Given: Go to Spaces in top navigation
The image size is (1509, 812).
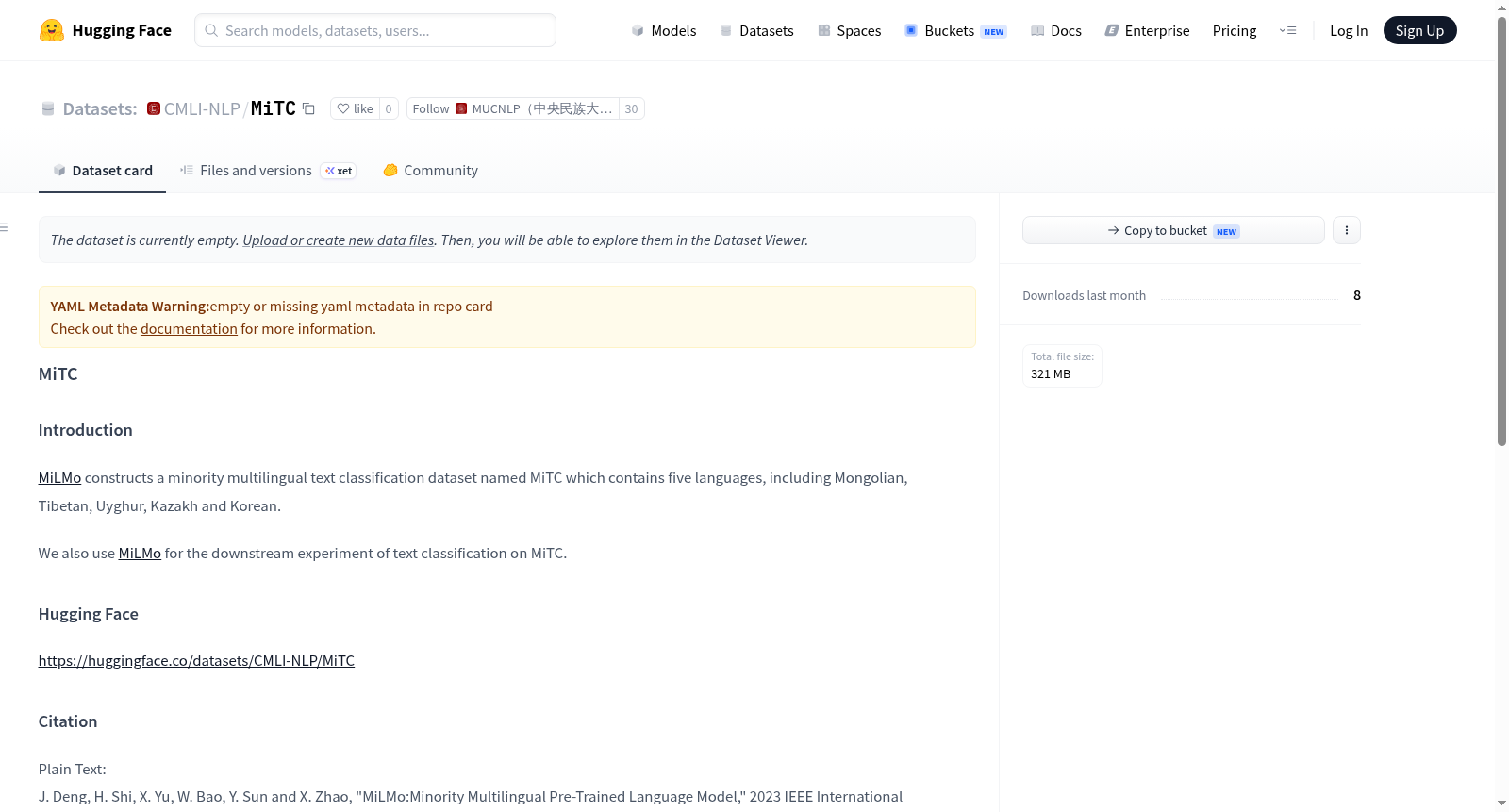Looking at the screenshot, I should (849, 30).
